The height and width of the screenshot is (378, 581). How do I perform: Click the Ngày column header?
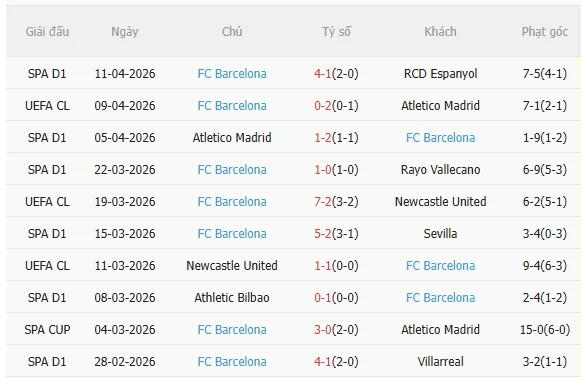click(x=125, y=32)
